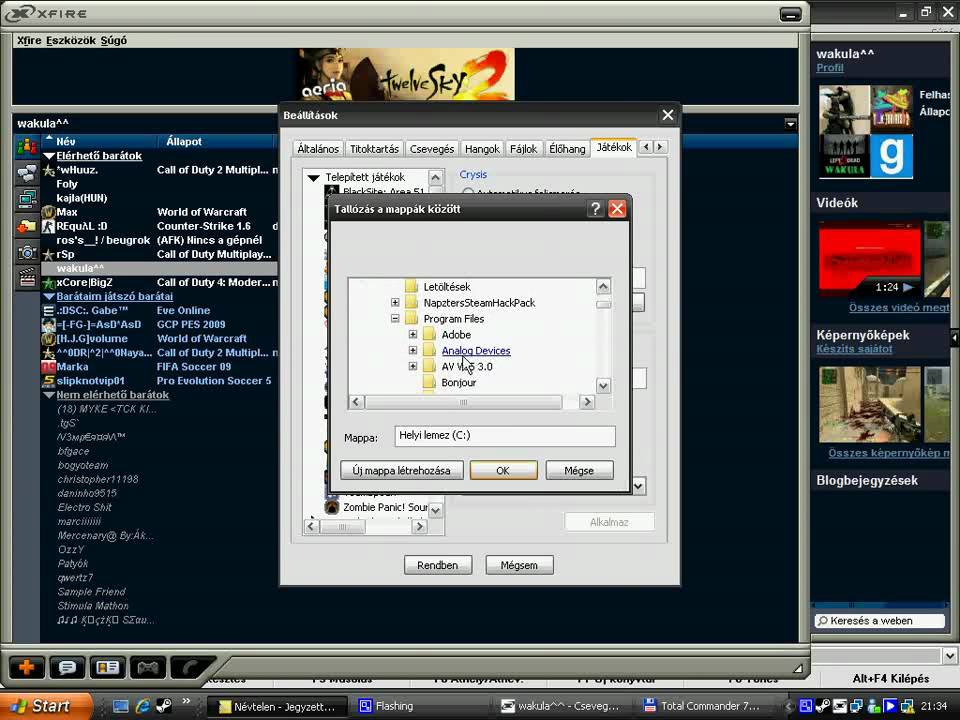The height and width of the screenshot is (720, 960).
Task: Click the chat bubble icon in bottom toolbar
Action: (x=67, y=667)
